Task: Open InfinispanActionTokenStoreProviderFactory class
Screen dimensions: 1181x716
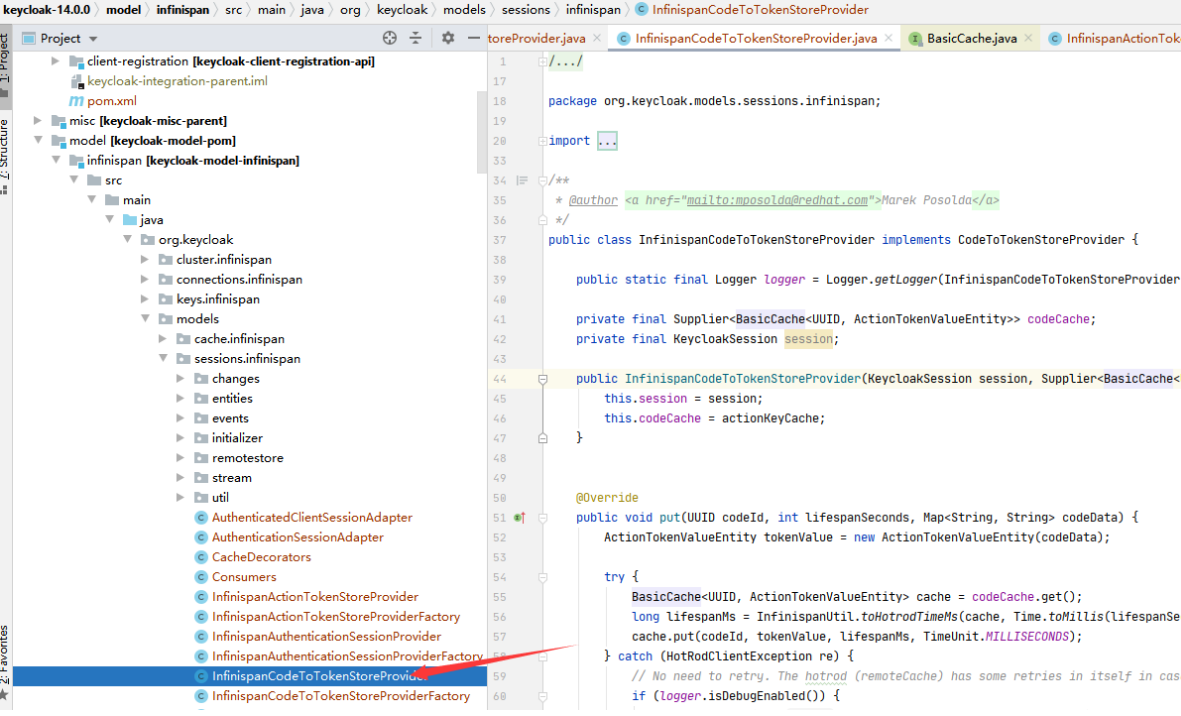Action: click(x=336, y=617)
